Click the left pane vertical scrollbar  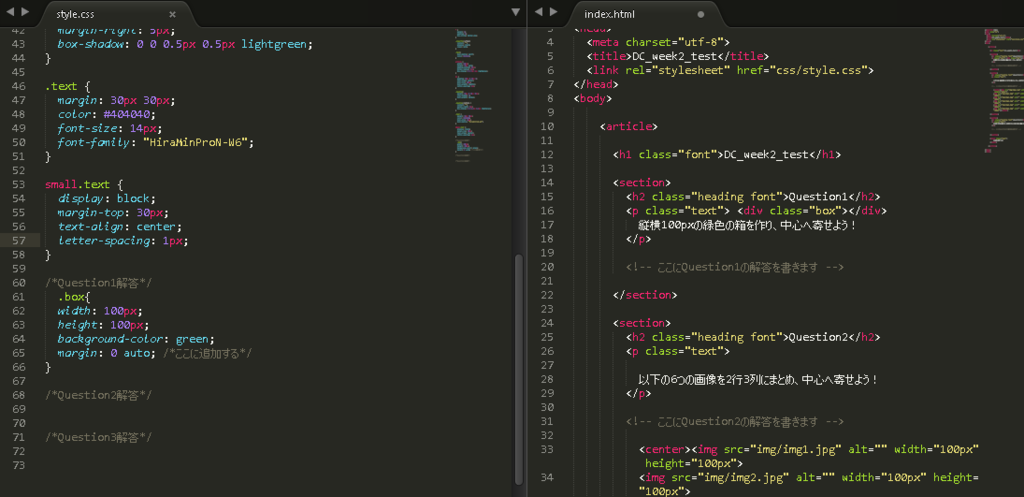coord(519,369)
